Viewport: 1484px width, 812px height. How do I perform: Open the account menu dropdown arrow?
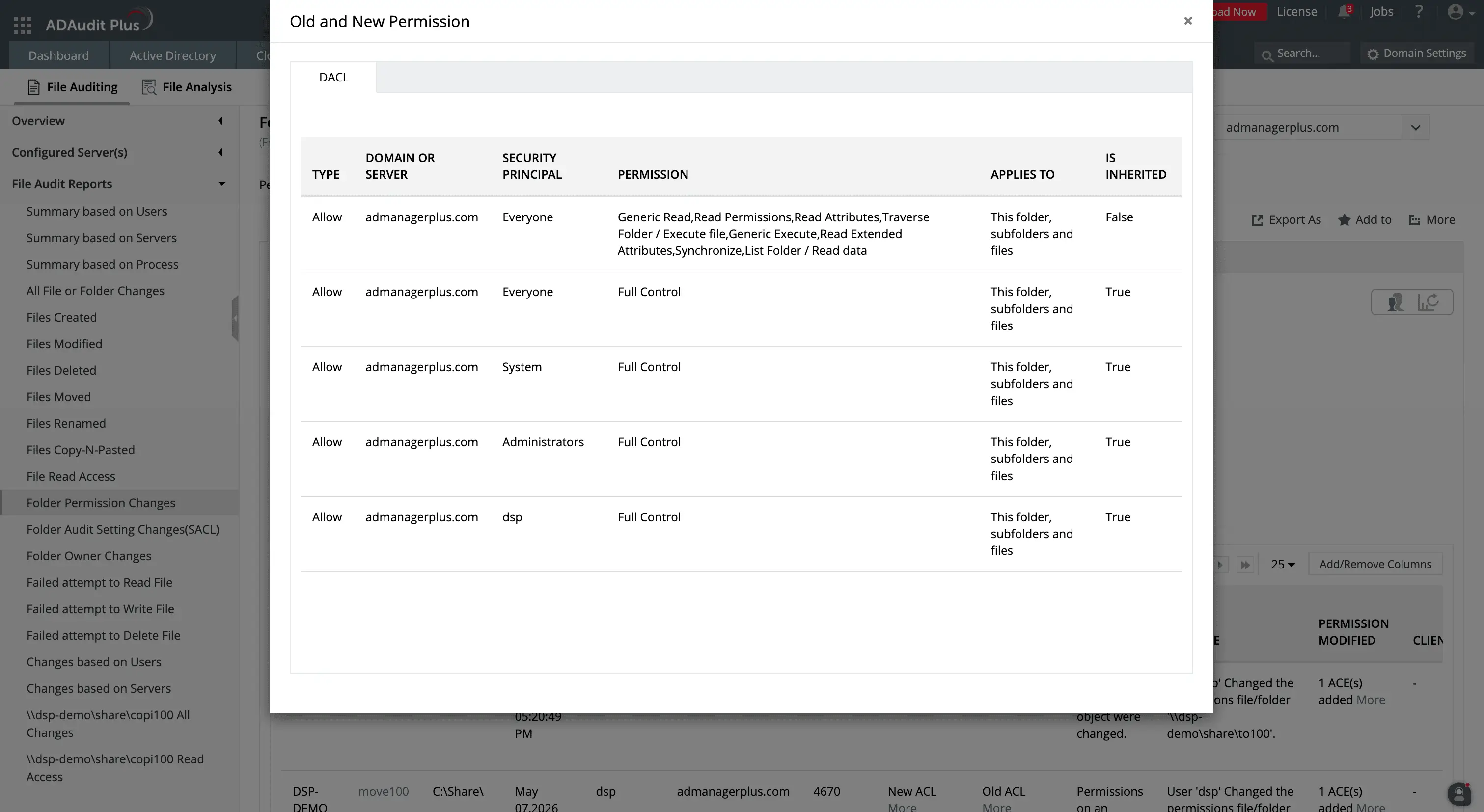[x=1472, y=14]
